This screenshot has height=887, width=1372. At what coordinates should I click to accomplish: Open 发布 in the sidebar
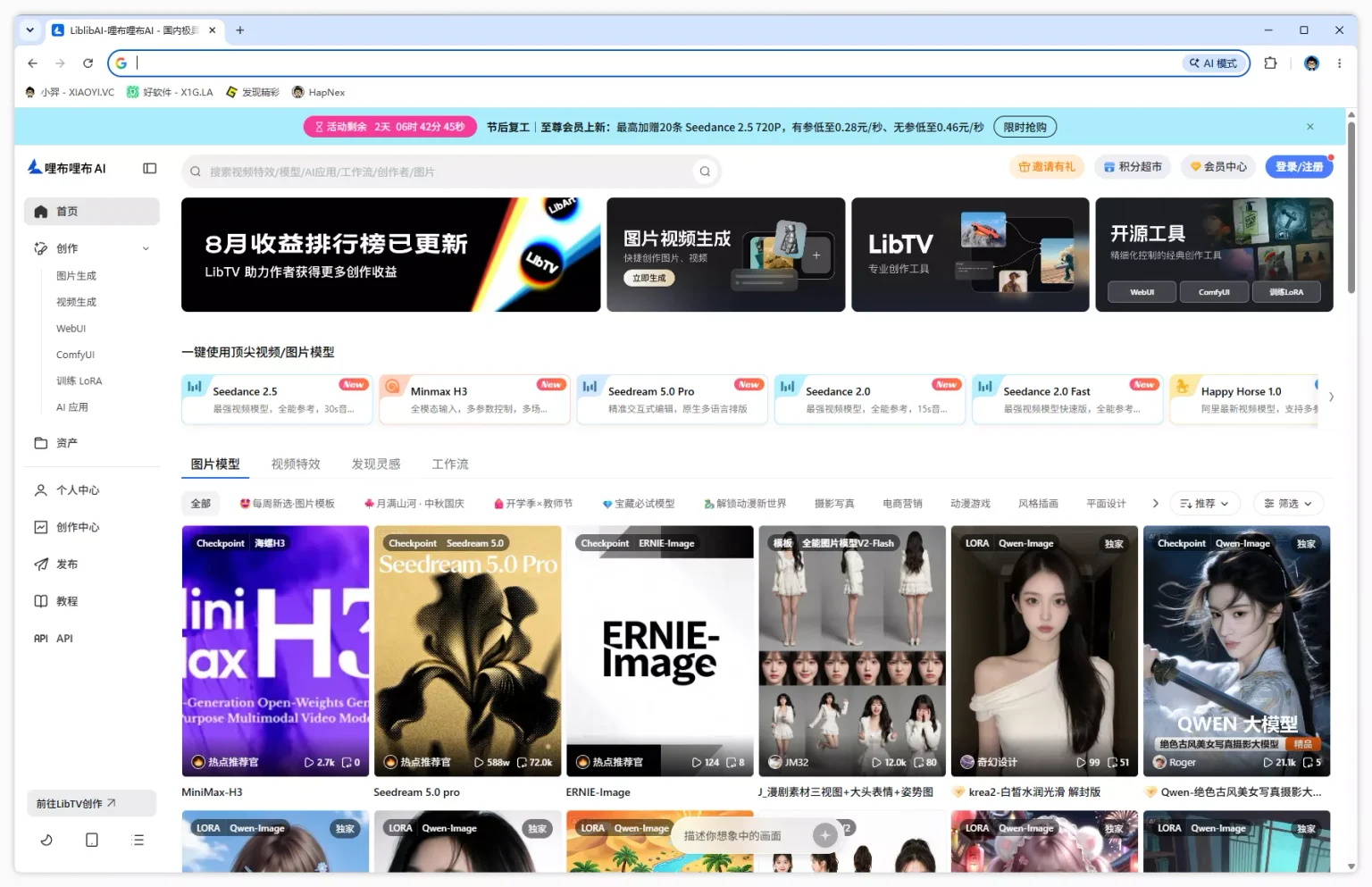92,565
